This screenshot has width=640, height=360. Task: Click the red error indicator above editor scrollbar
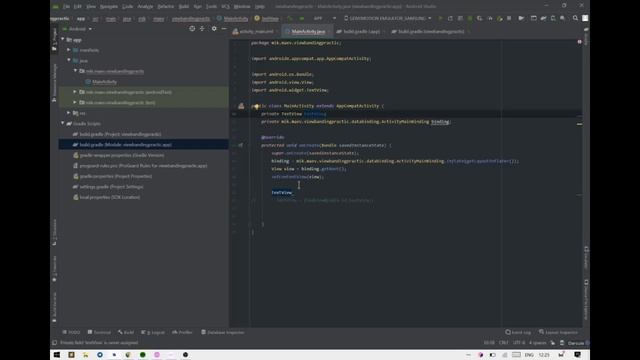(x=579, y=42)
